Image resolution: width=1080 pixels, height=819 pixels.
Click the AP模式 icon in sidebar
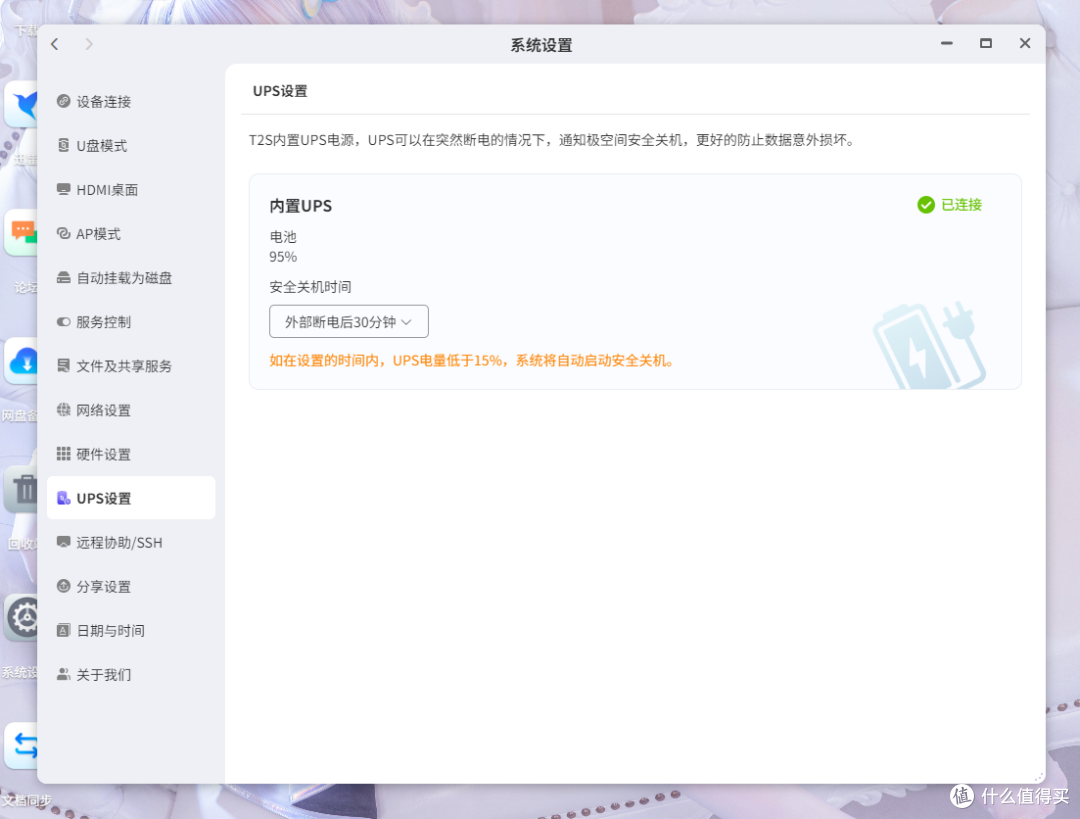click(x=63, y=234)
